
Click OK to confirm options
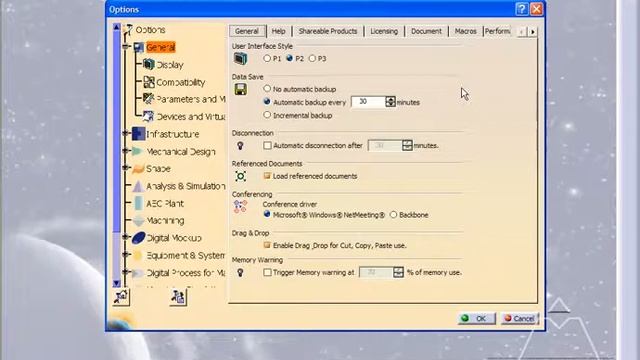point(476,318)
